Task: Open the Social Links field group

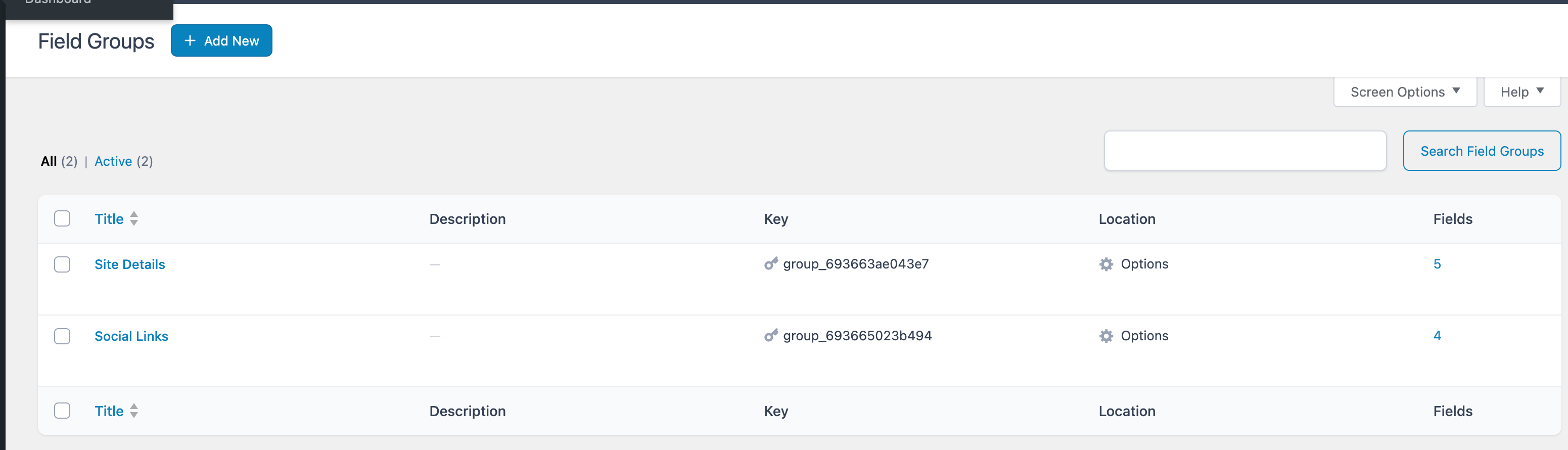Action: [131, 336]
